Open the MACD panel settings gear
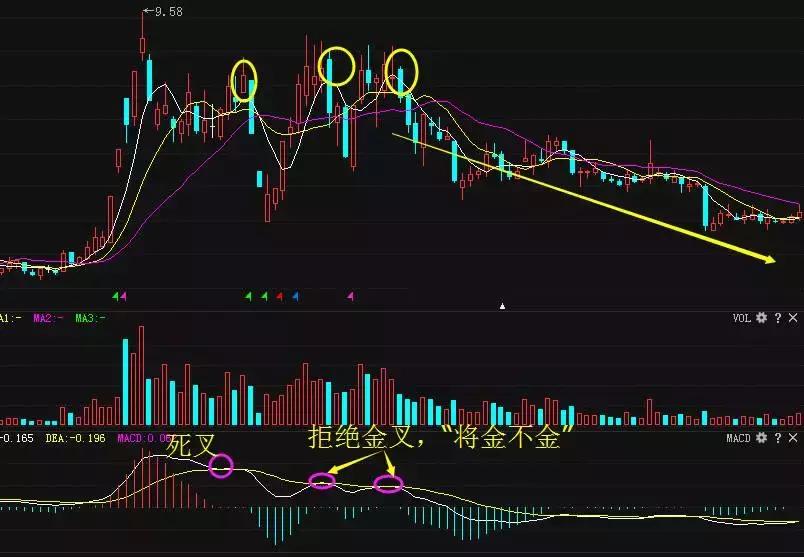The width and height of the screenshot is (804, 557). click(x=761, y=438)
